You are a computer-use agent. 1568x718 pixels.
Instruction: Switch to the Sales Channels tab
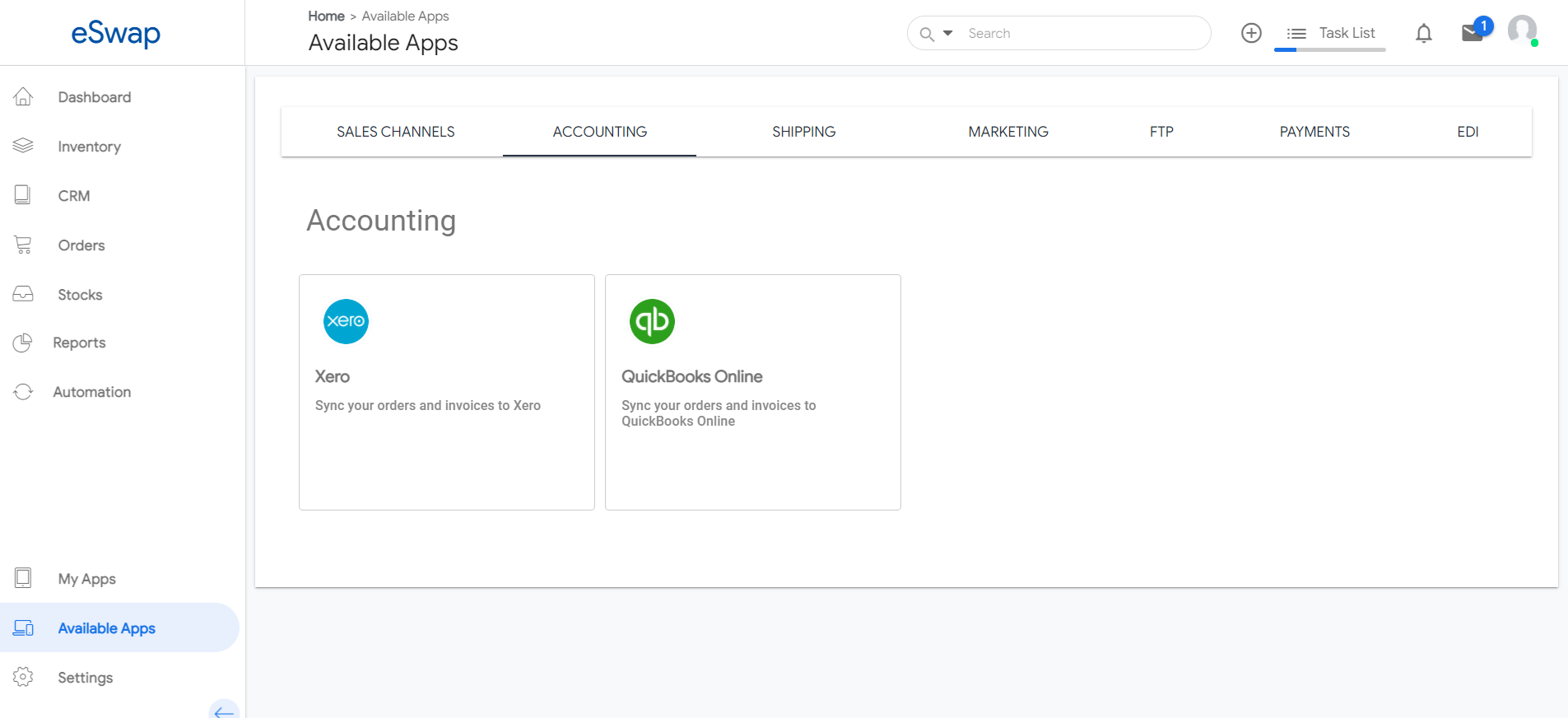(x=395, y=132)
